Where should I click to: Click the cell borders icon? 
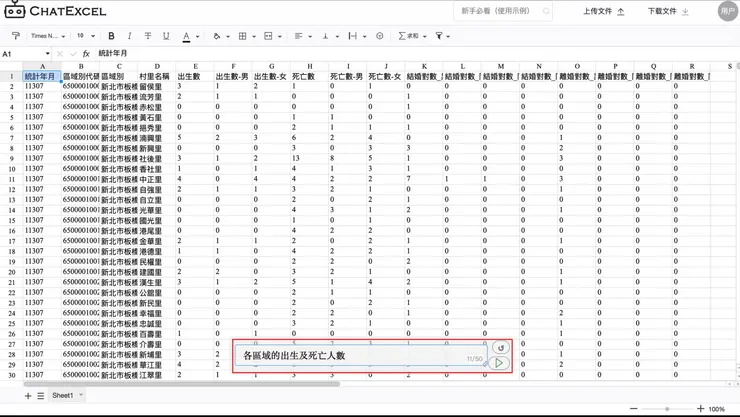[243, 36]
